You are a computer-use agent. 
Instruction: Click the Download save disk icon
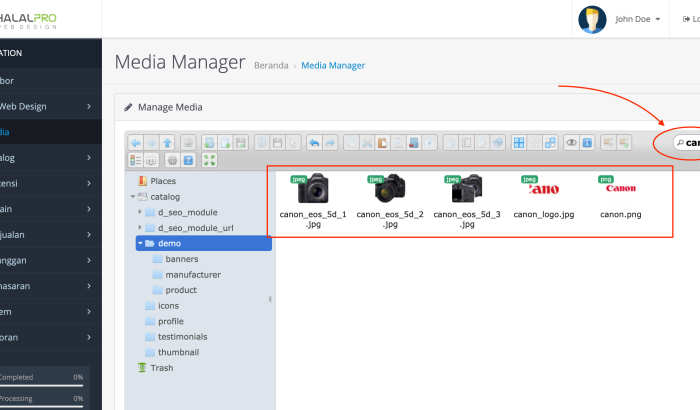click(278, 143)
